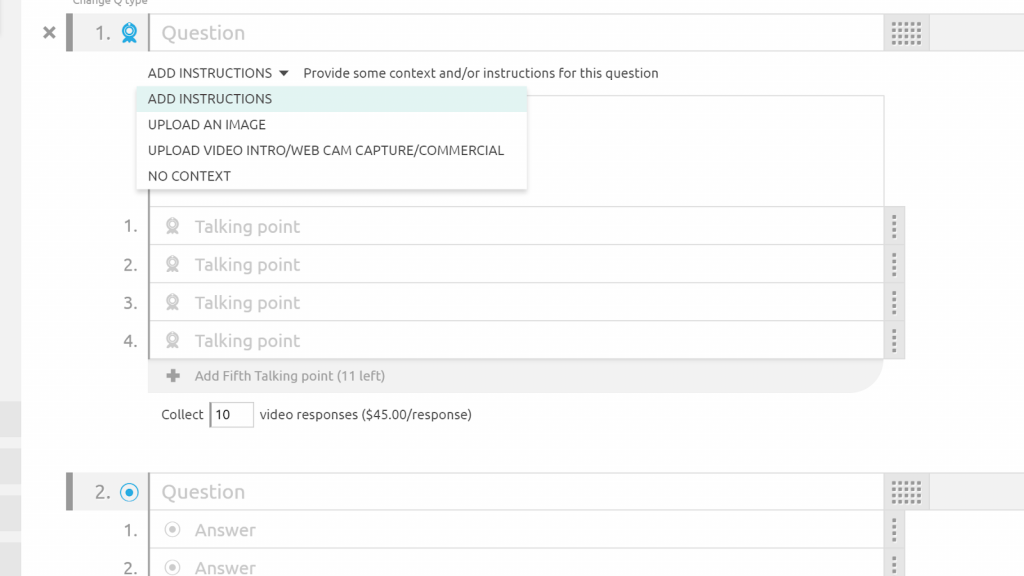Pick UPLOAD VIDEO INTRO/WEB CAM CAPTURE/COMMERCIAL option
This screenshot has width=1024, height=576.
pos(326,150)
